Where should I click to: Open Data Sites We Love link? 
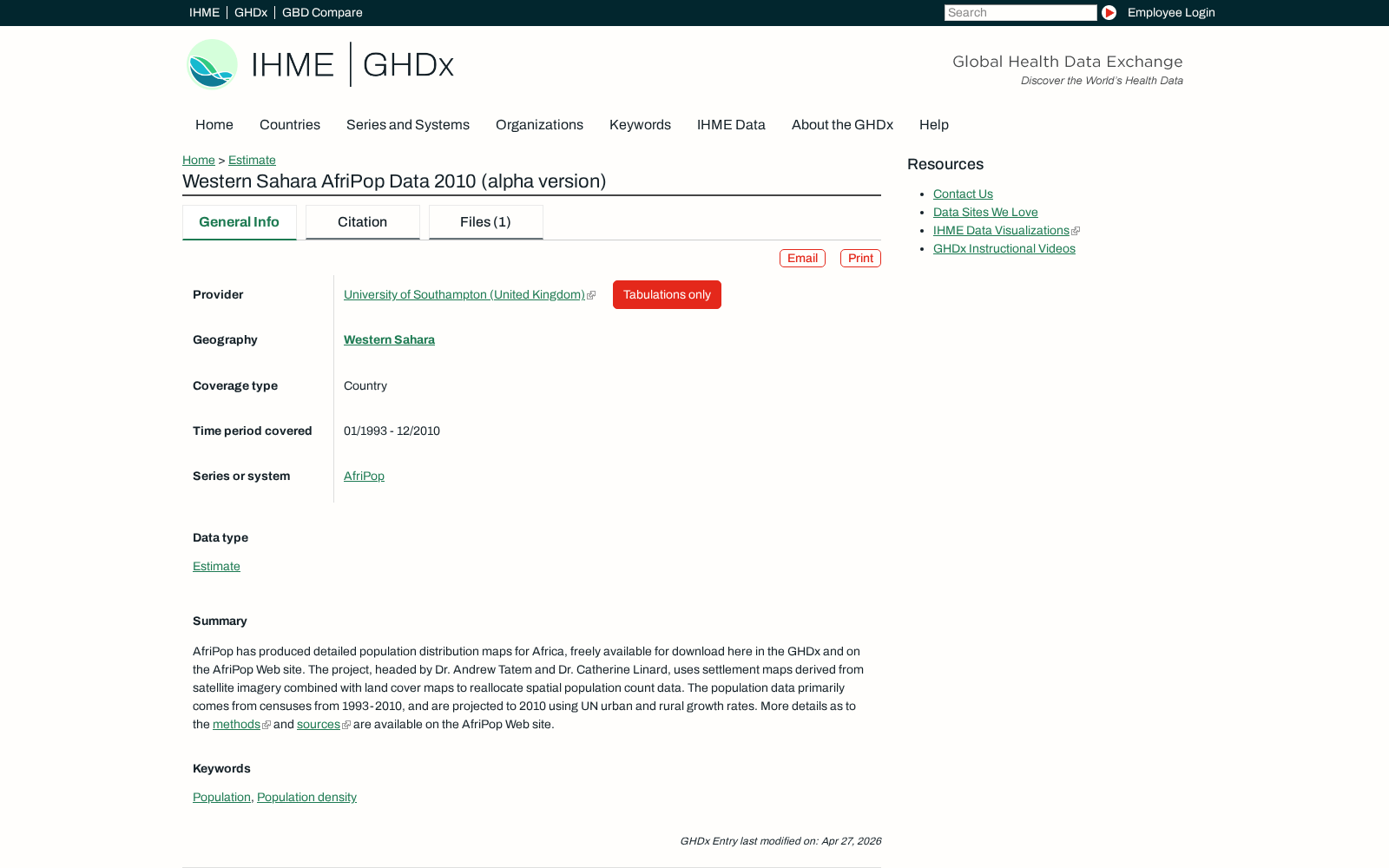[985, 212]
